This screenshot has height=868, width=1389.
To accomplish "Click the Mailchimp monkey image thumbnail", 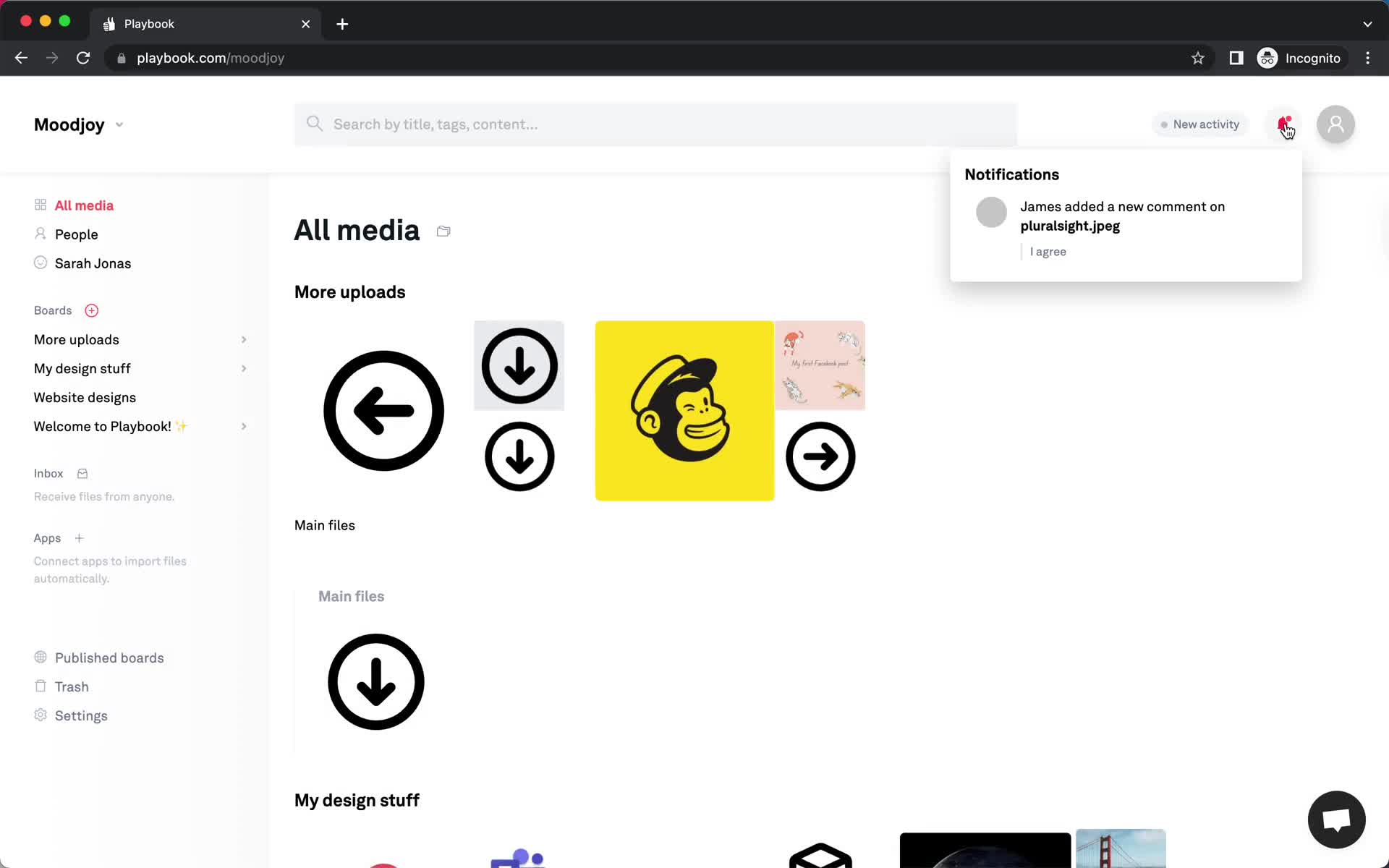I will (685, 410).
